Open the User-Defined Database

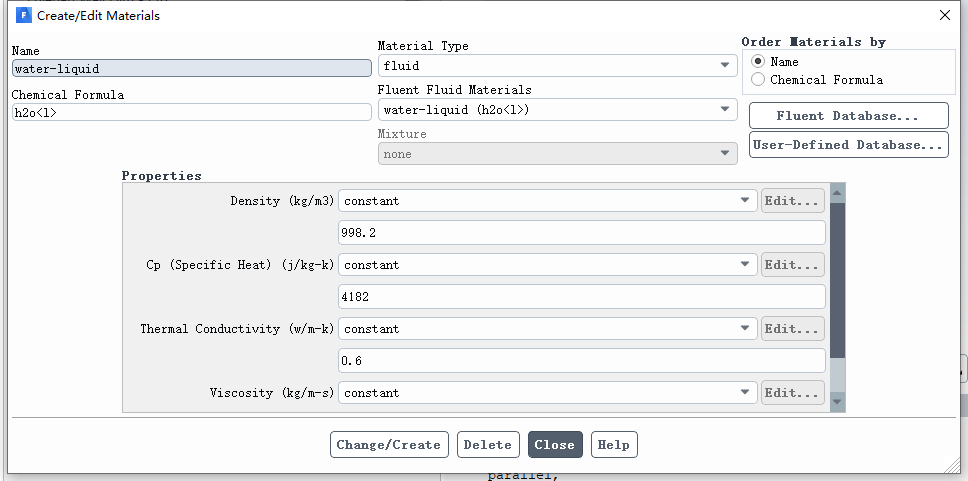tap(848, 145)
